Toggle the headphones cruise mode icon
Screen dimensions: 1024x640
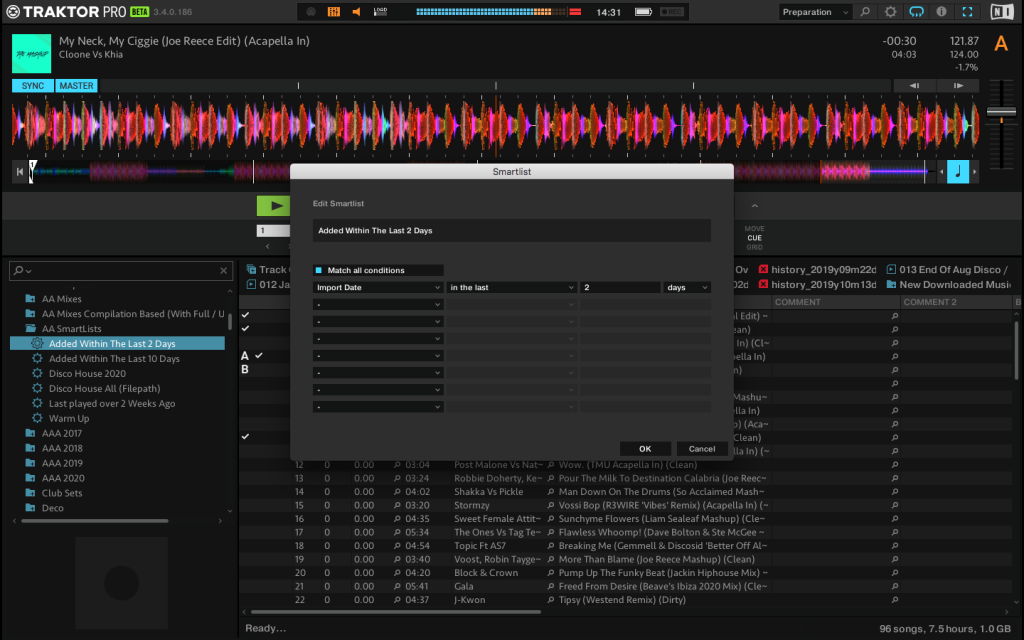(x=916, y=12)
